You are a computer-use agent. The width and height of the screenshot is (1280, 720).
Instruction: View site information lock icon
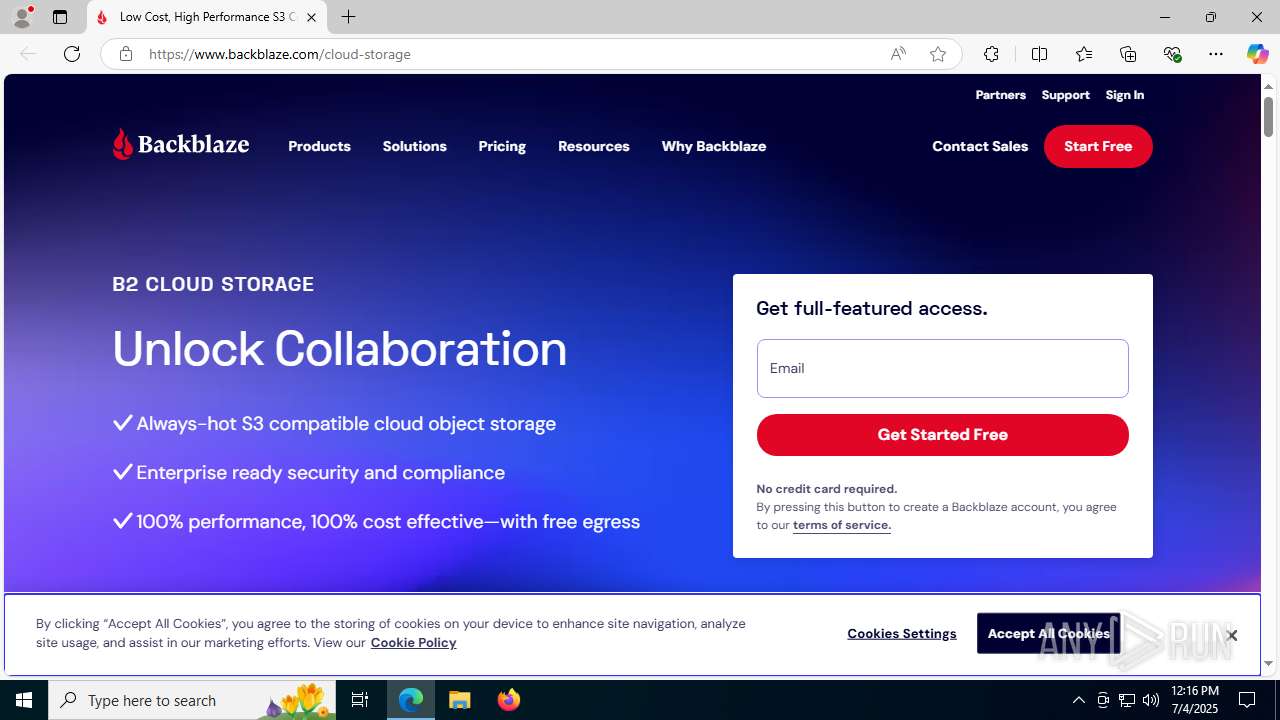point(125,54)
